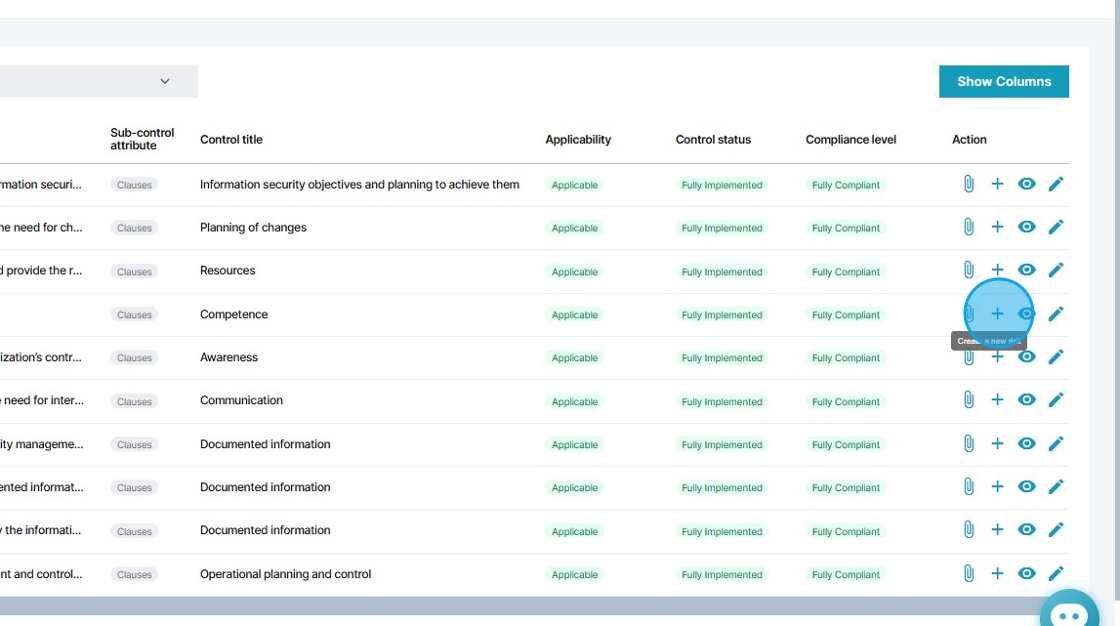The height and width of the screenshot is (626, 1120).
Task: View details of the Resources control
Action: click(1026, 270)
